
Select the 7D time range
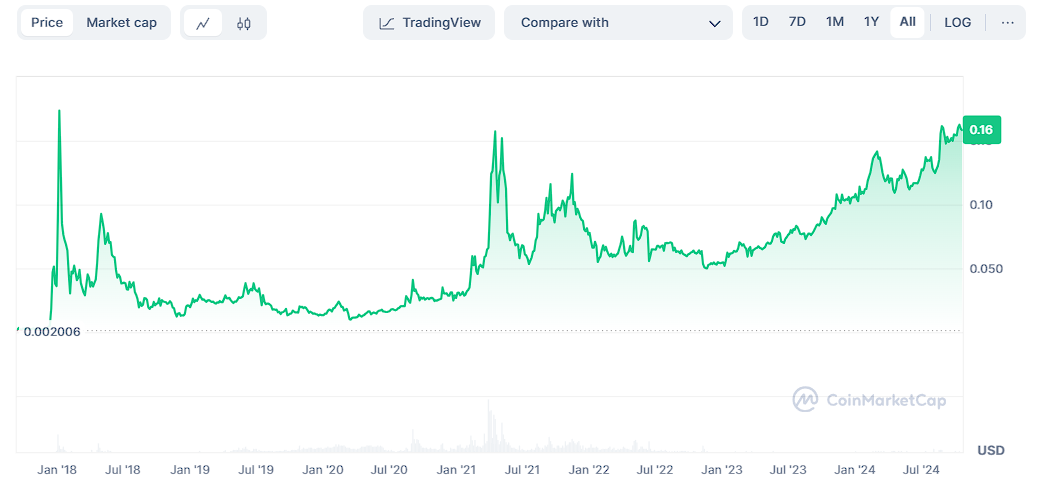coord(797,22)
